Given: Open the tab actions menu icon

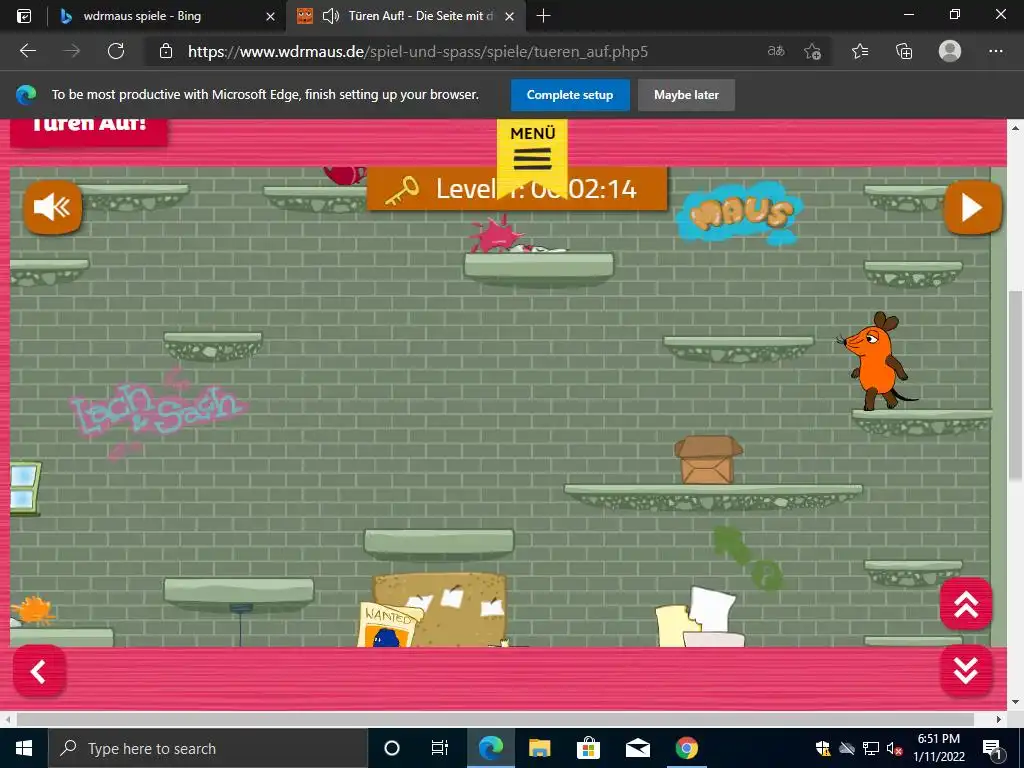Looking at the screenshot, I should [24, 16].
